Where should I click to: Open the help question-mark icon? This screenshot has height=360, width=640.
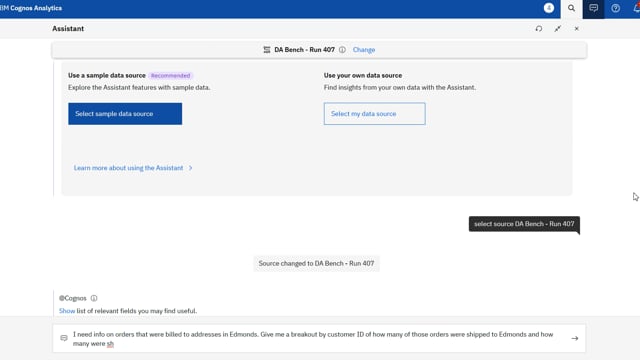[616, 8]
